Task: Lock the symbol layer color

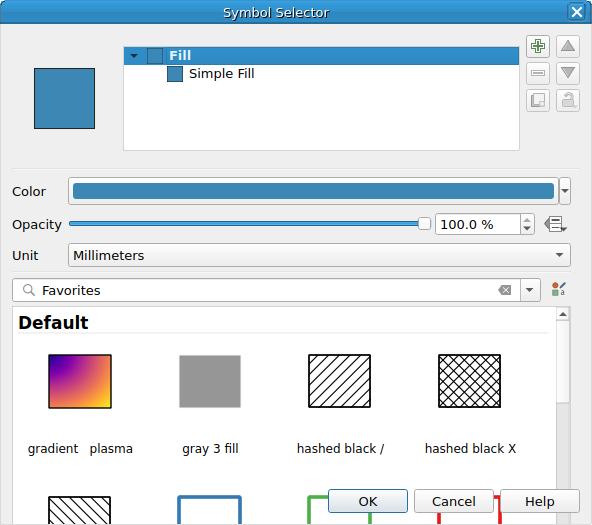Action: coord(567,100)
